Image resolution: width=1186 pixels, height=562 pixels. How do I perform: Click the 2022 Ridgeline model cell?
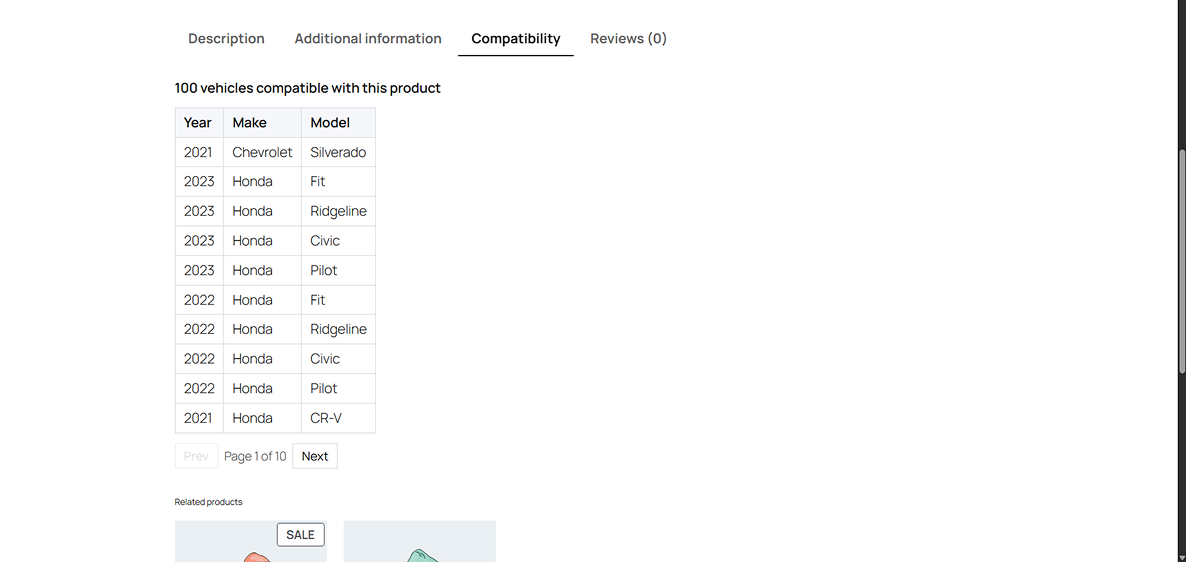tap(338, 329)
